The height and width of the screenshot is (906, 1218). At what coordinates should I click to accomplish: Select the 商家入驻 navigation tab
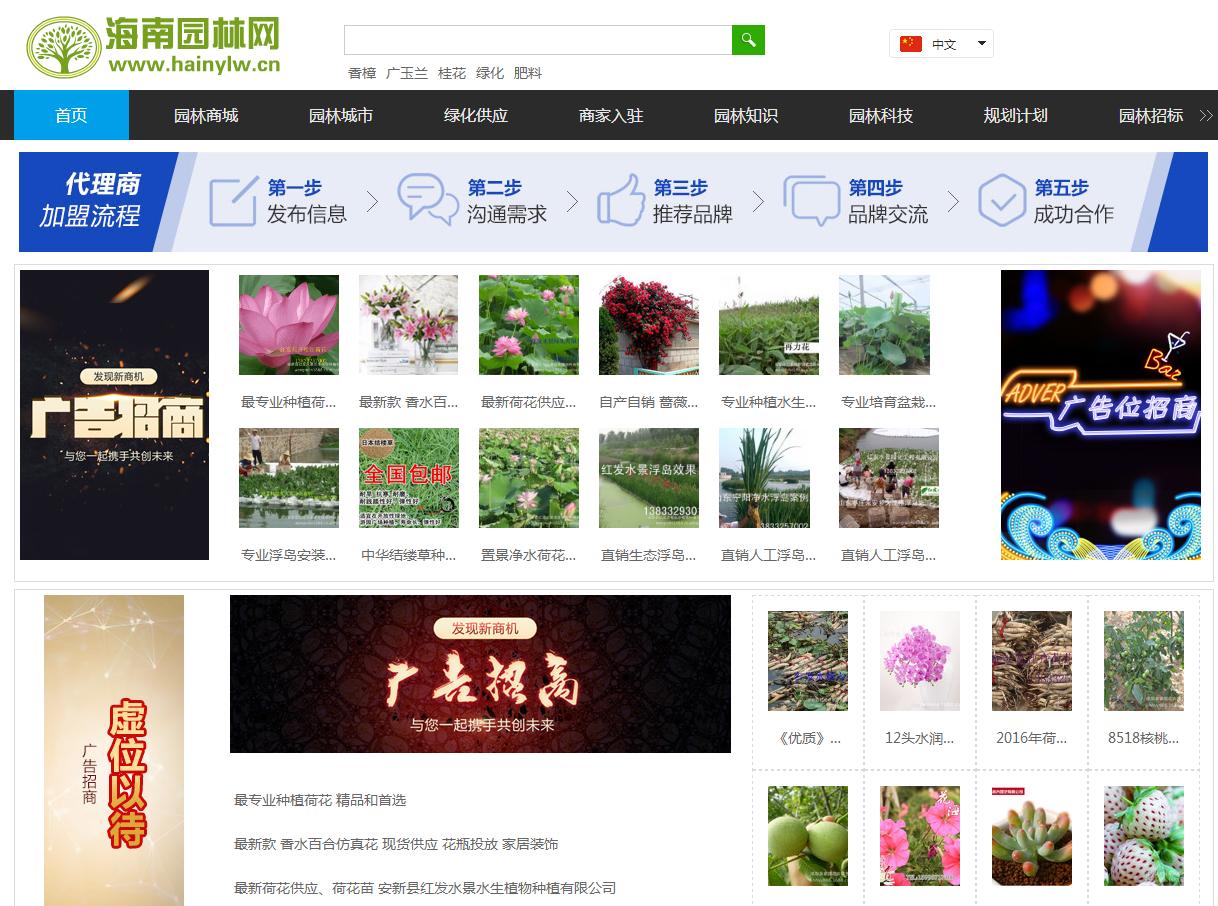point(610,115)
